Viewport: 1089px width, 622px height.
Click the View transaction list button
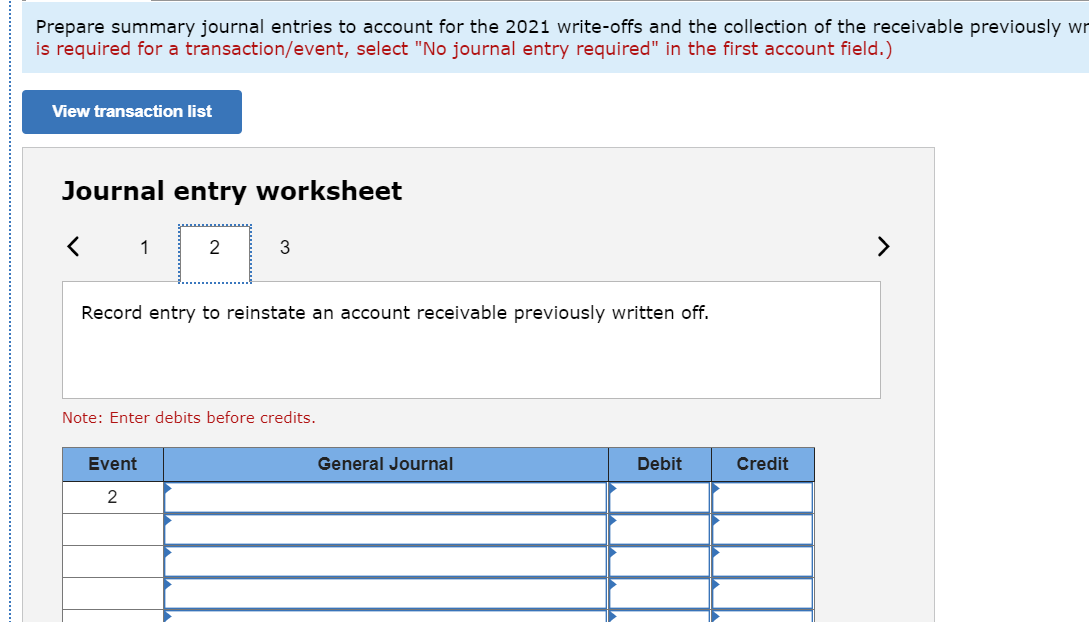[x=131, y=112]
